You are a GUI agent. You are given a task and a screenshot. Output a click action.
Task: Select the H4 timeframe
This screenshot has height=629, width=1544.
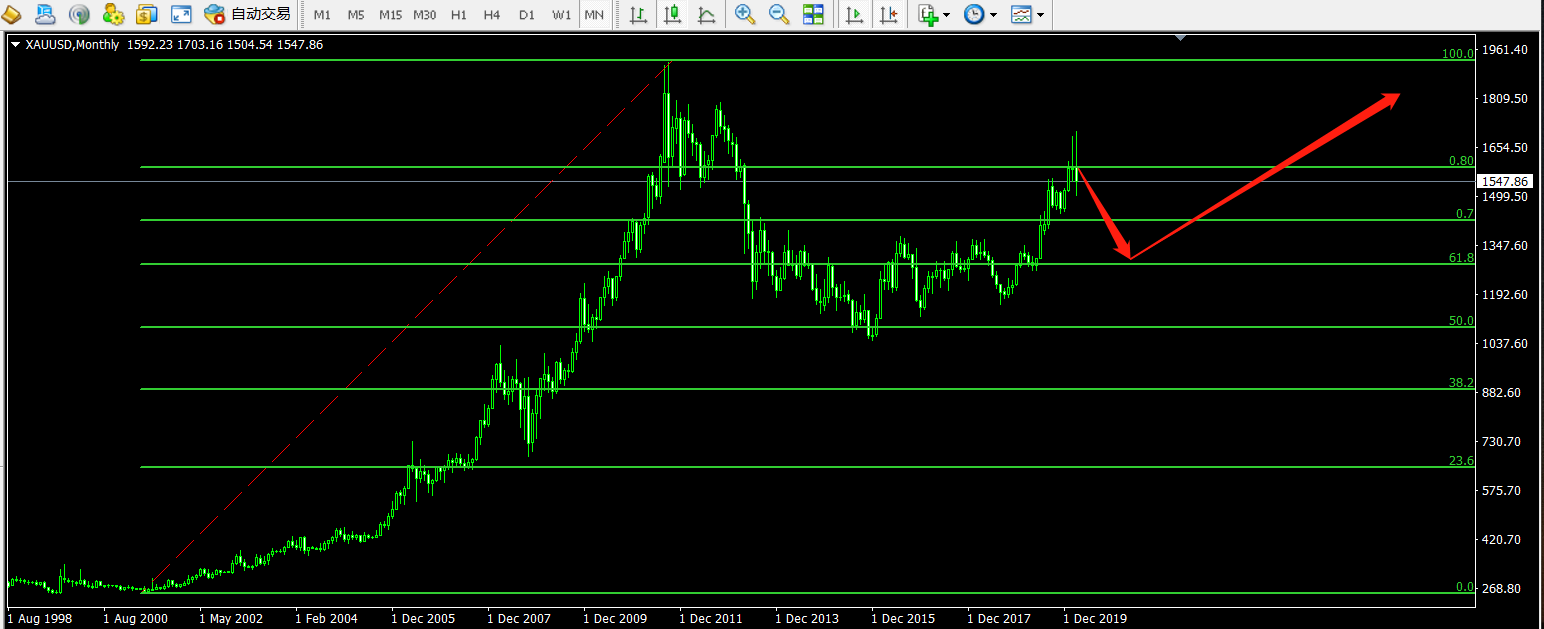[x=491, y=15]
